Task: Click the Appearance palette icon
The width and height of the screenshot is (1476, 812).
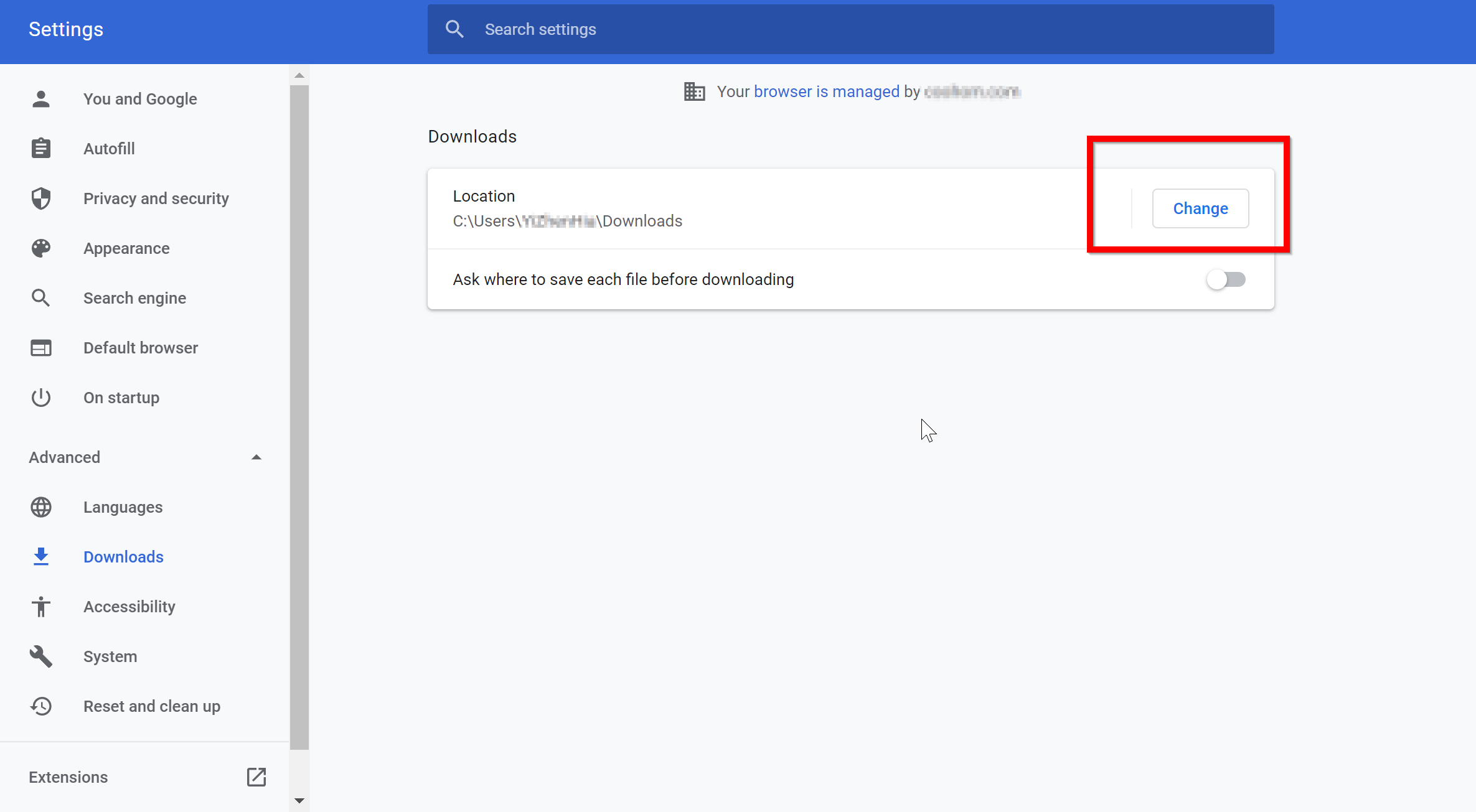Action: pyautogui.click(x=41, y=248)
